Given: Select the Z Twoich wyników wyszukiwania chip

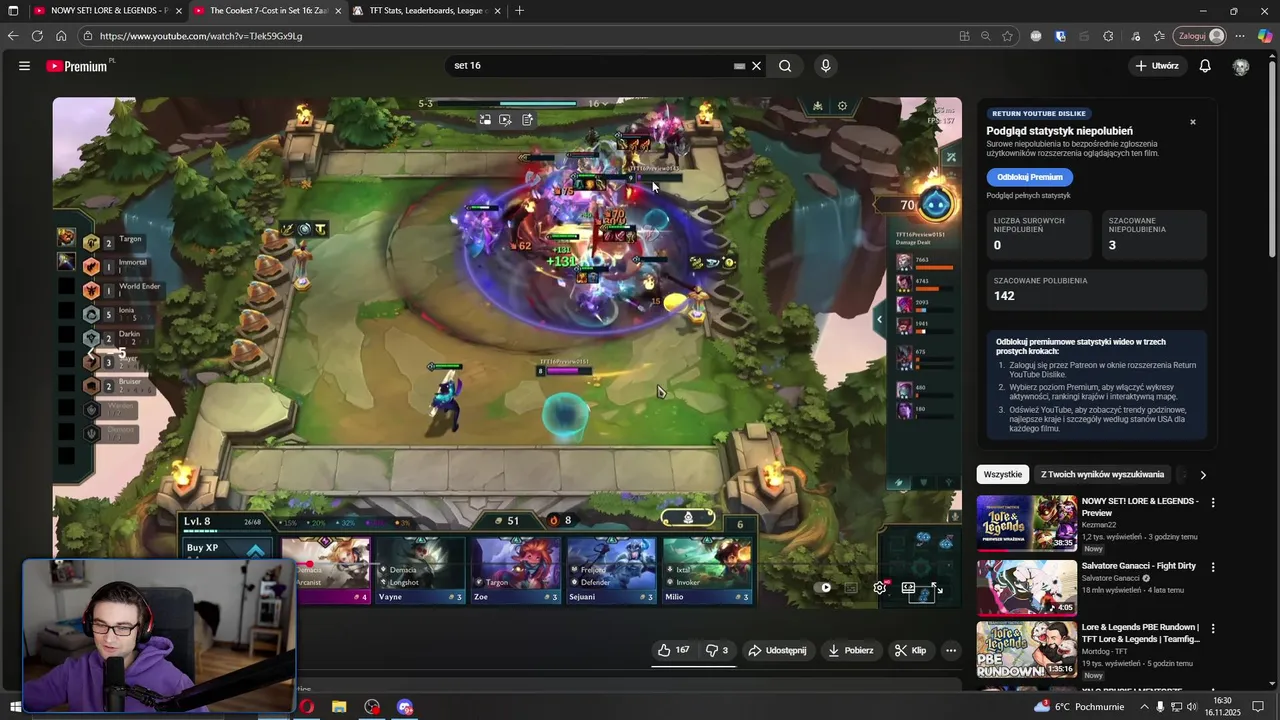Looking at the screenshot, I should [1102, 475].
